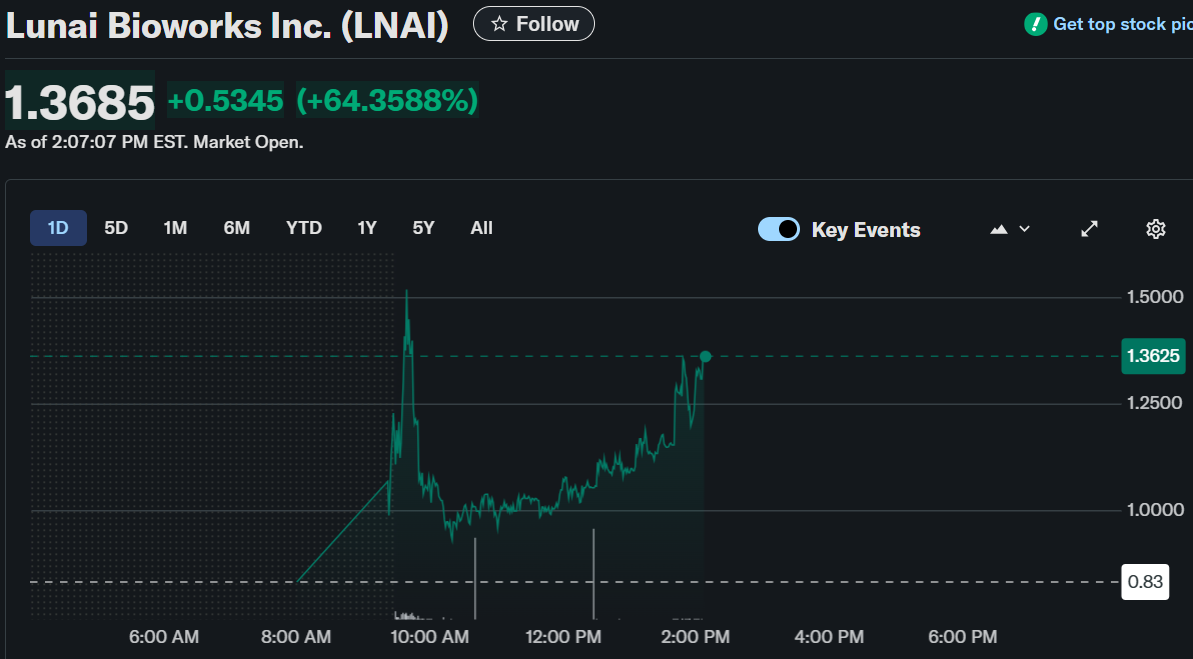Select the YTD range tab

[304, 228]
